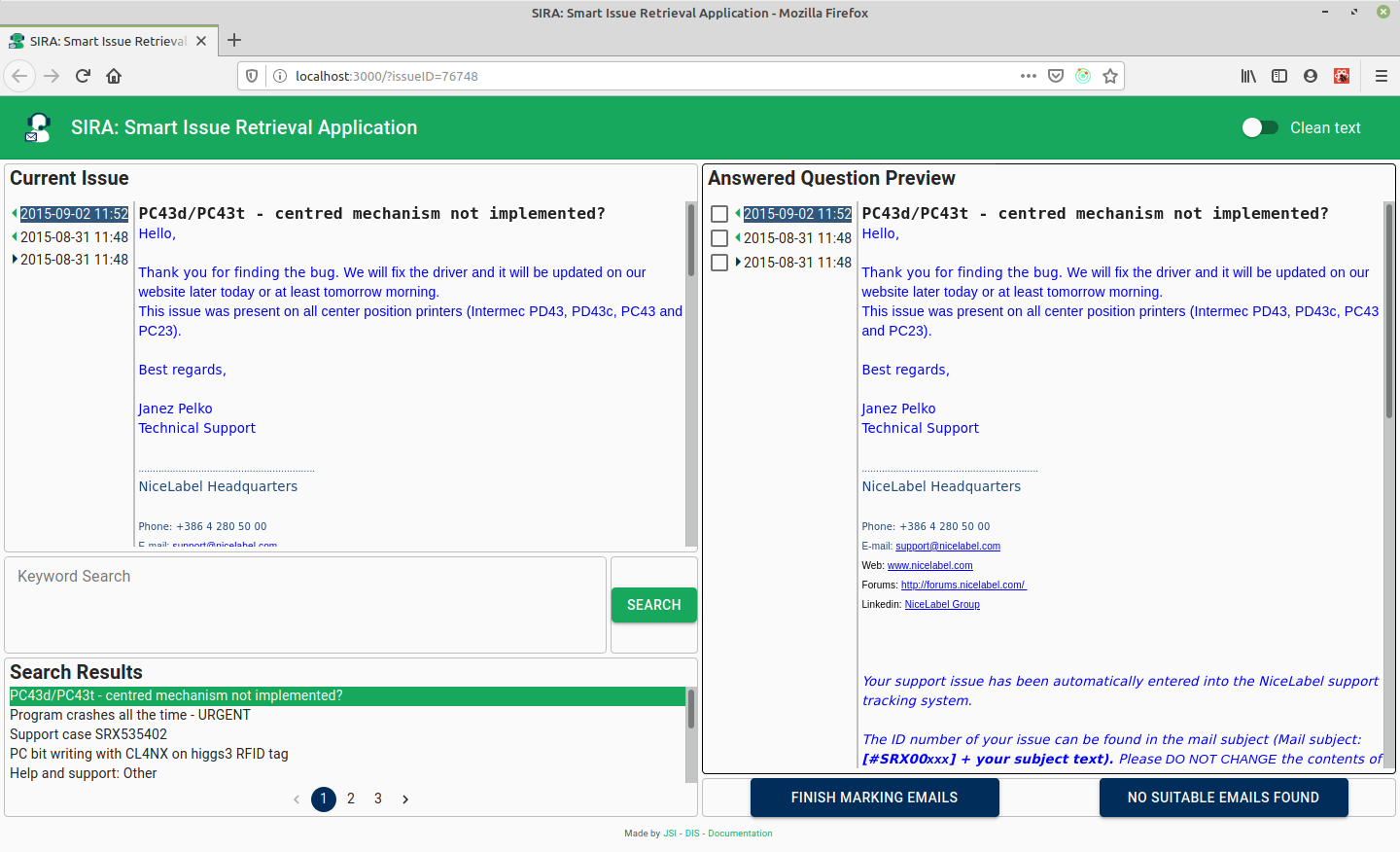
Task: Bookmark this page with star icon
Action: [x=1110, y=76]
